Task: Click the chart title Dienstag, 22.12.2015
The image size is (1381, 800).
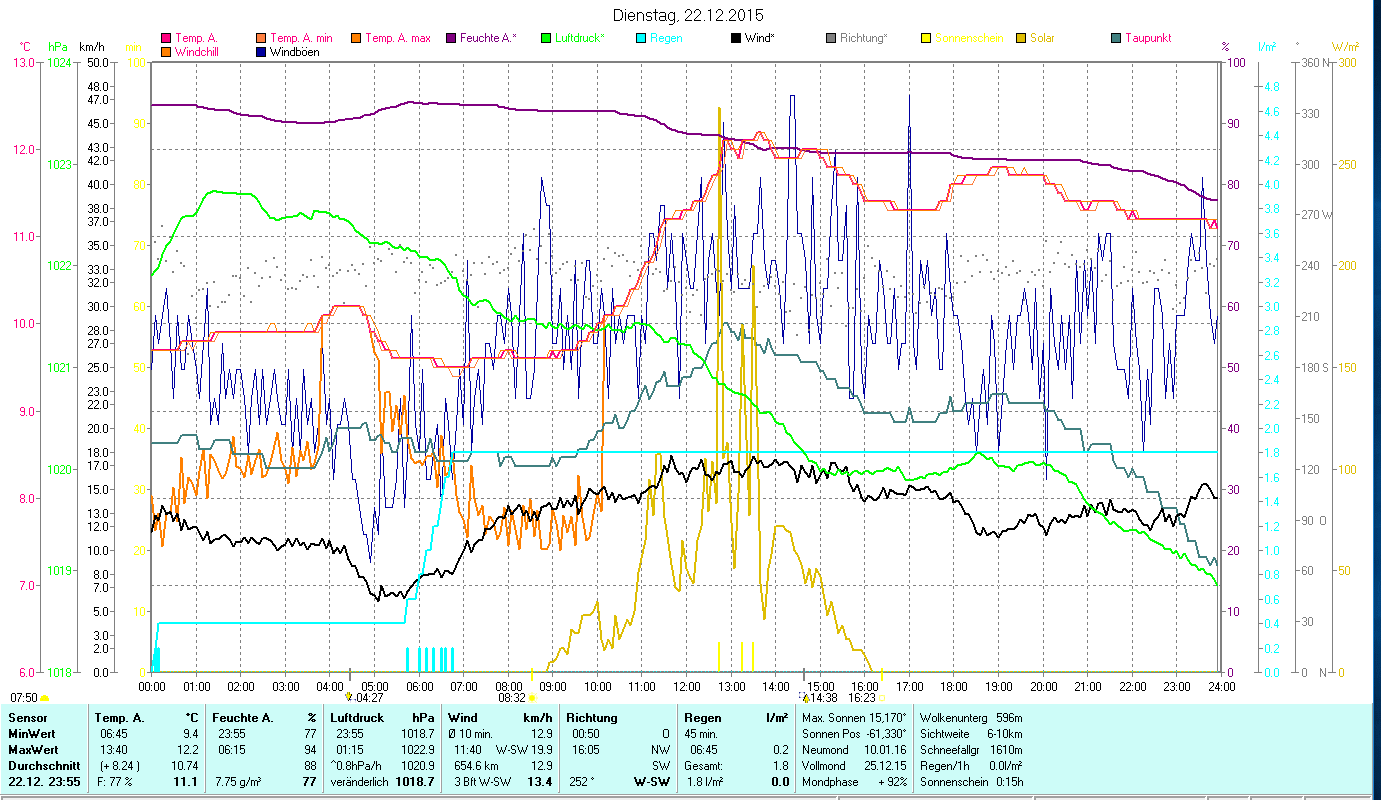Action: click(689, 15)
